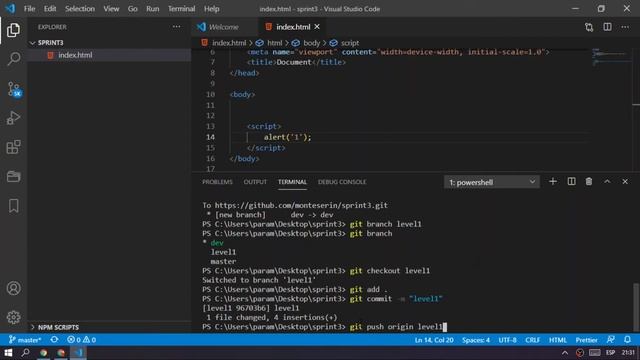This screenshot has height=360, width=640.
Task: Open the File menu
Action: 29,9
